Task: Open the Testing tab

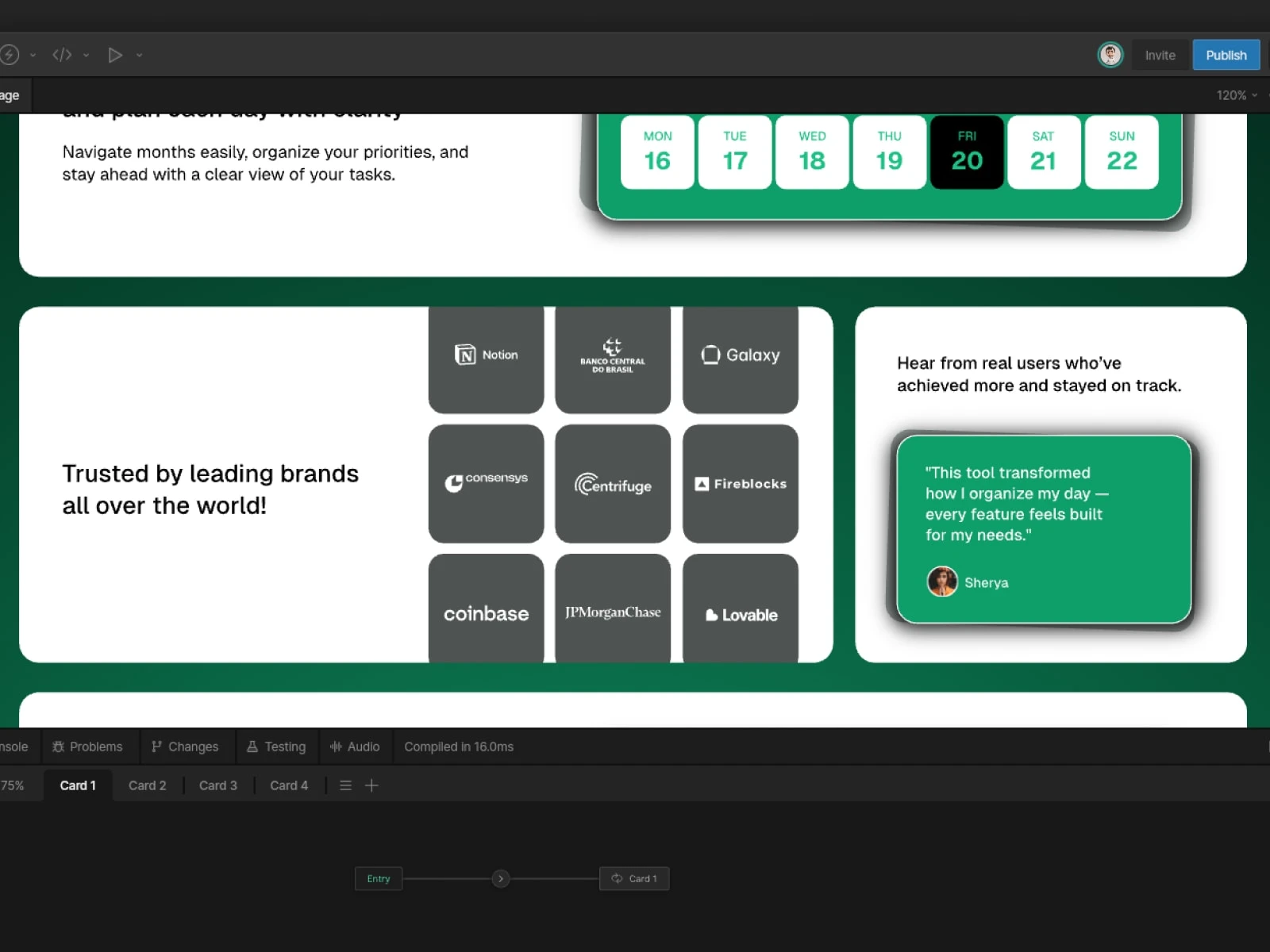Action: 276,747
